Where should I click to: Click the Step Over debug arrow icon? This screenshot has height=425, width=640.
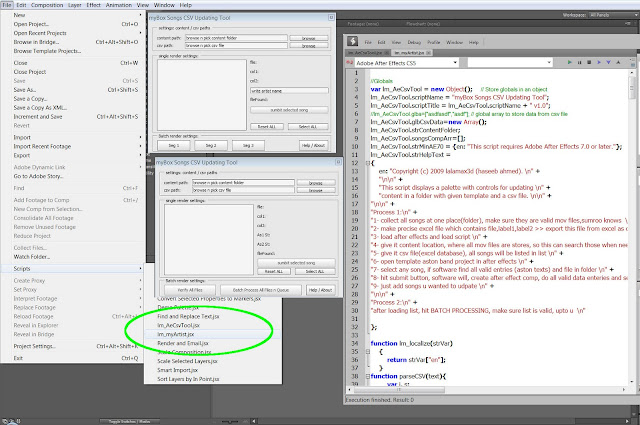599,62
